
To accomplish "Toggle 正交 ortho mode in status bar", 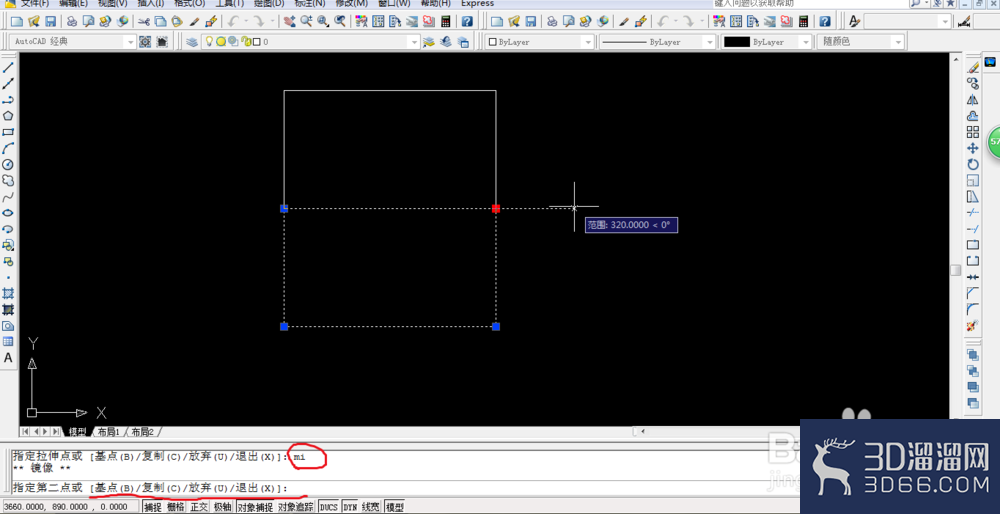I will tap(199, 508).
